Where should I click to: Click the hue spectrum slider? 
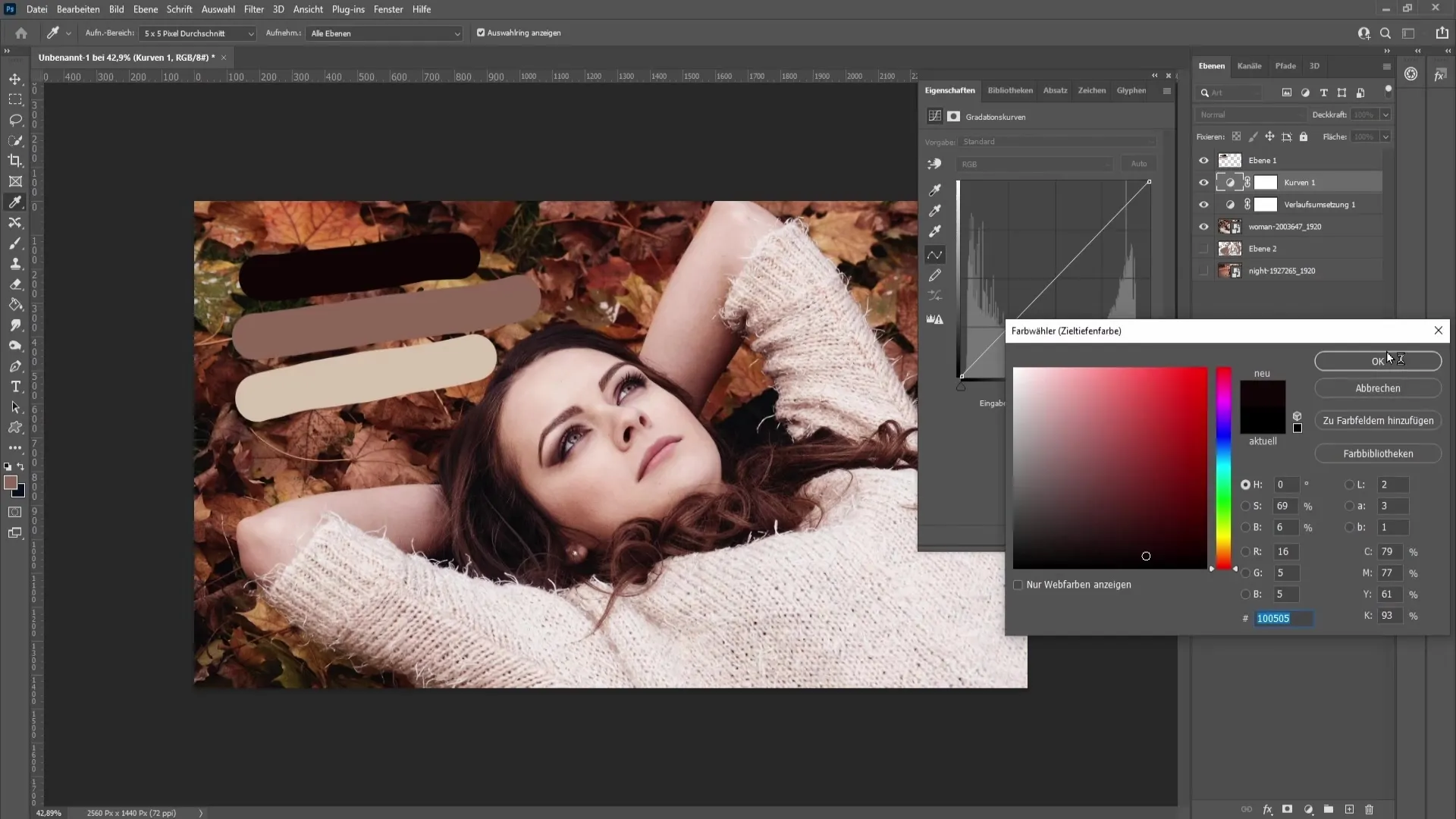[x=1224, y=468]
